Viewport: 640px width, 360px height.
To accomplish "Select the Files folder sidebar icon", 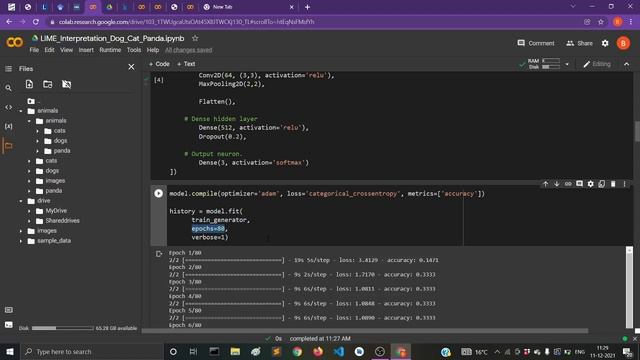I will point(8,145).
